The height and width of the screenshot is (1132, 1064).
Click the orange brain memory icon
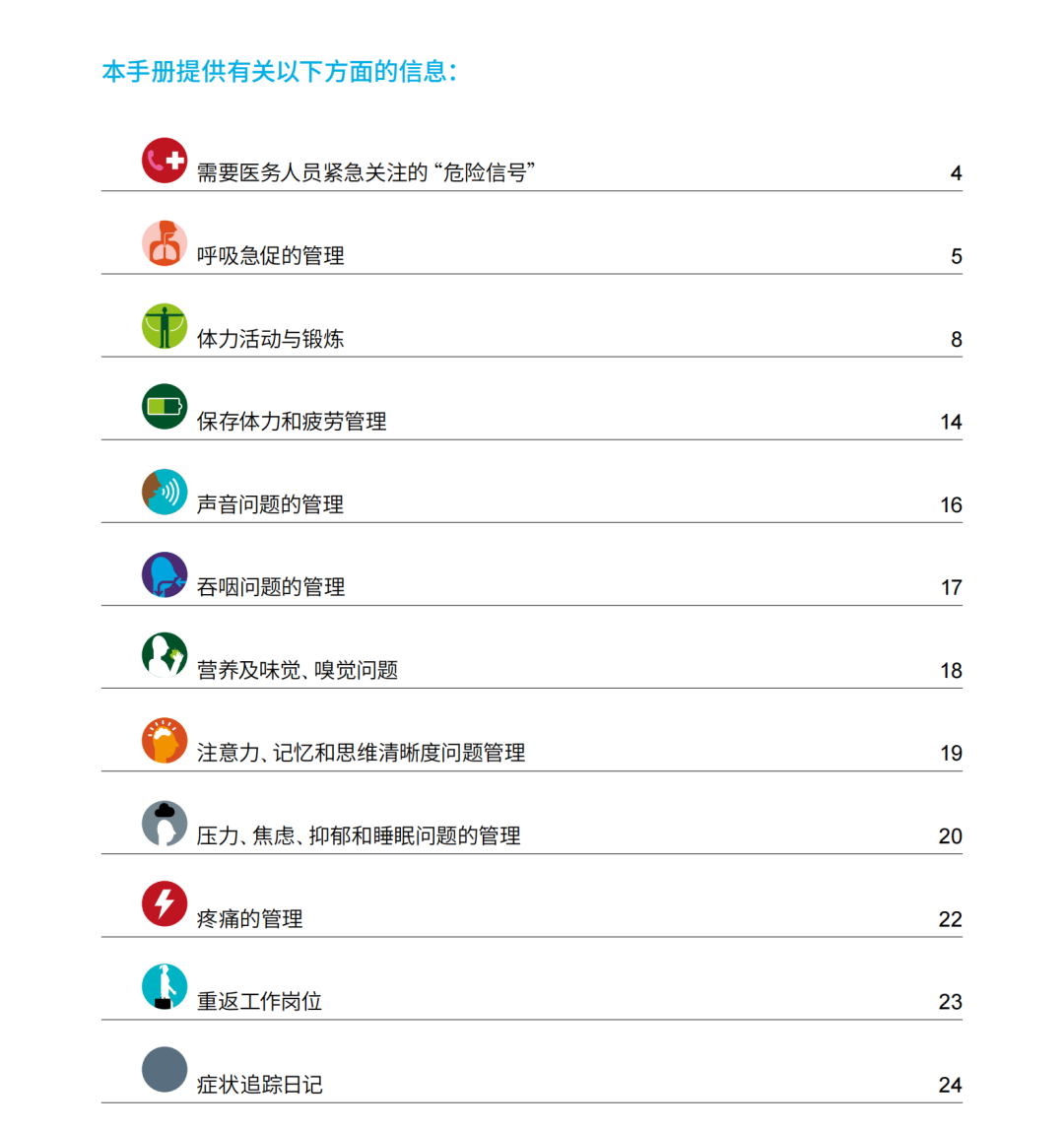point(164,740)
